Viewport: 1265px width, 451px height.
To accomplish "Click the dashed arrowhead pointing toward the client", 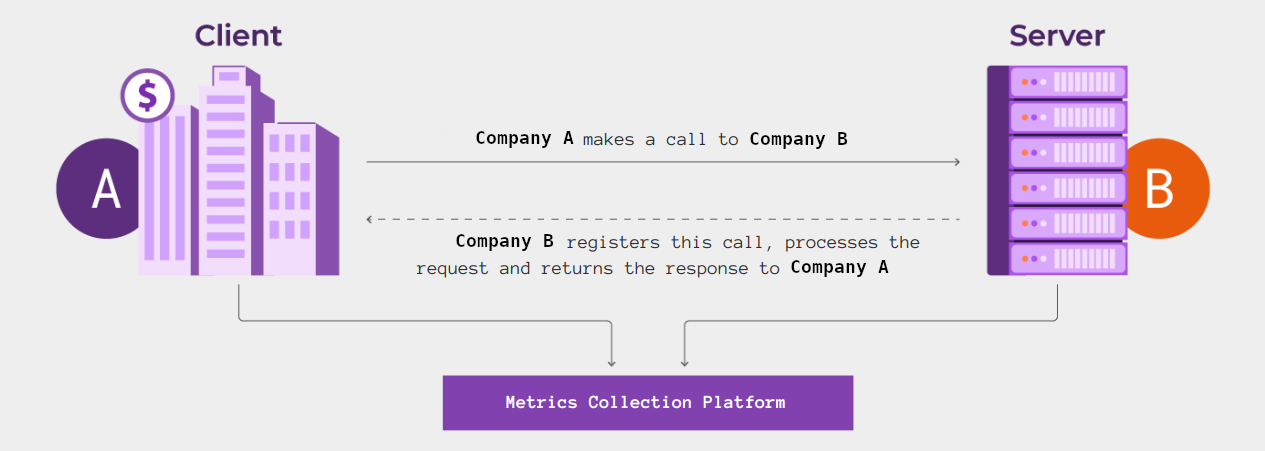I will [371, 218].
